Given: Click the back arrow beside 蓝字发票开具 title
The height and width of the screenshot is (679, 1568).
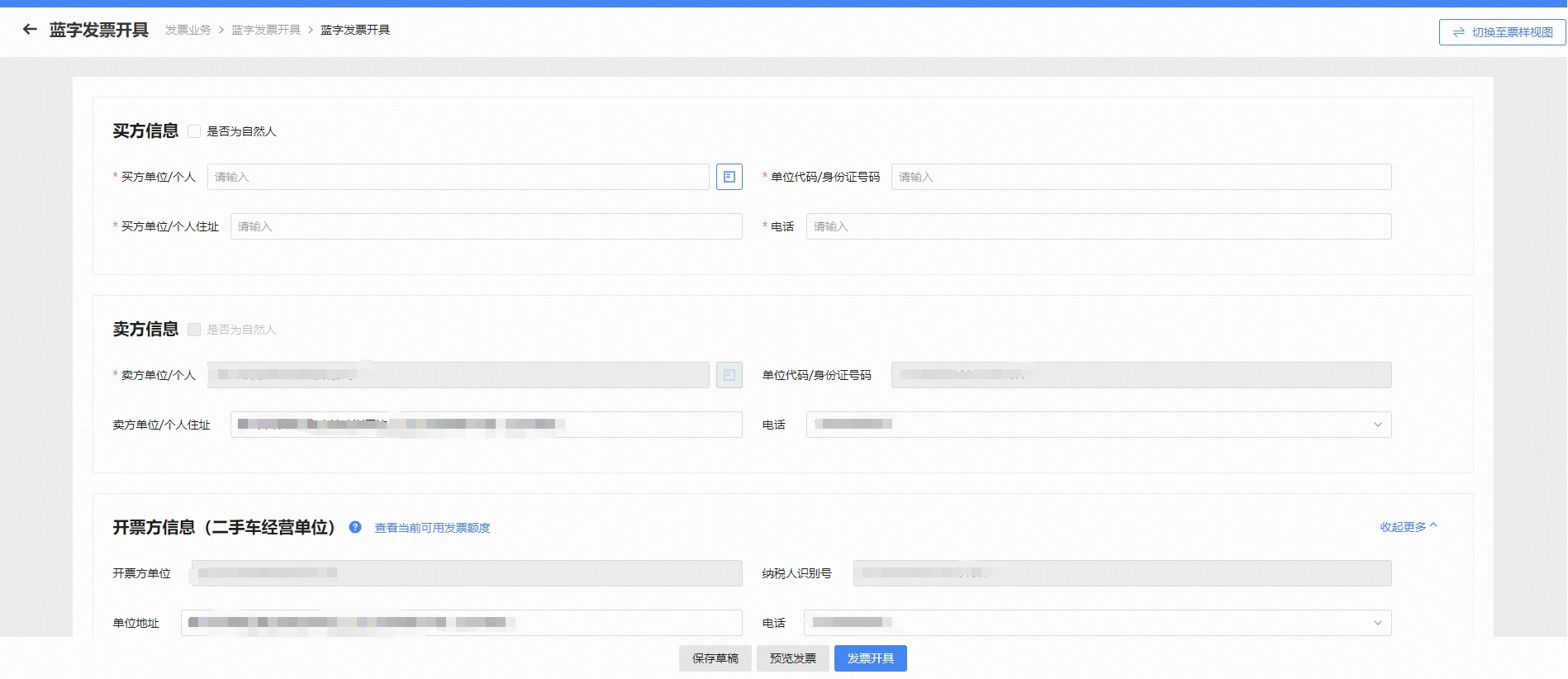Looking at the screenshot, I should pos(30,30).
